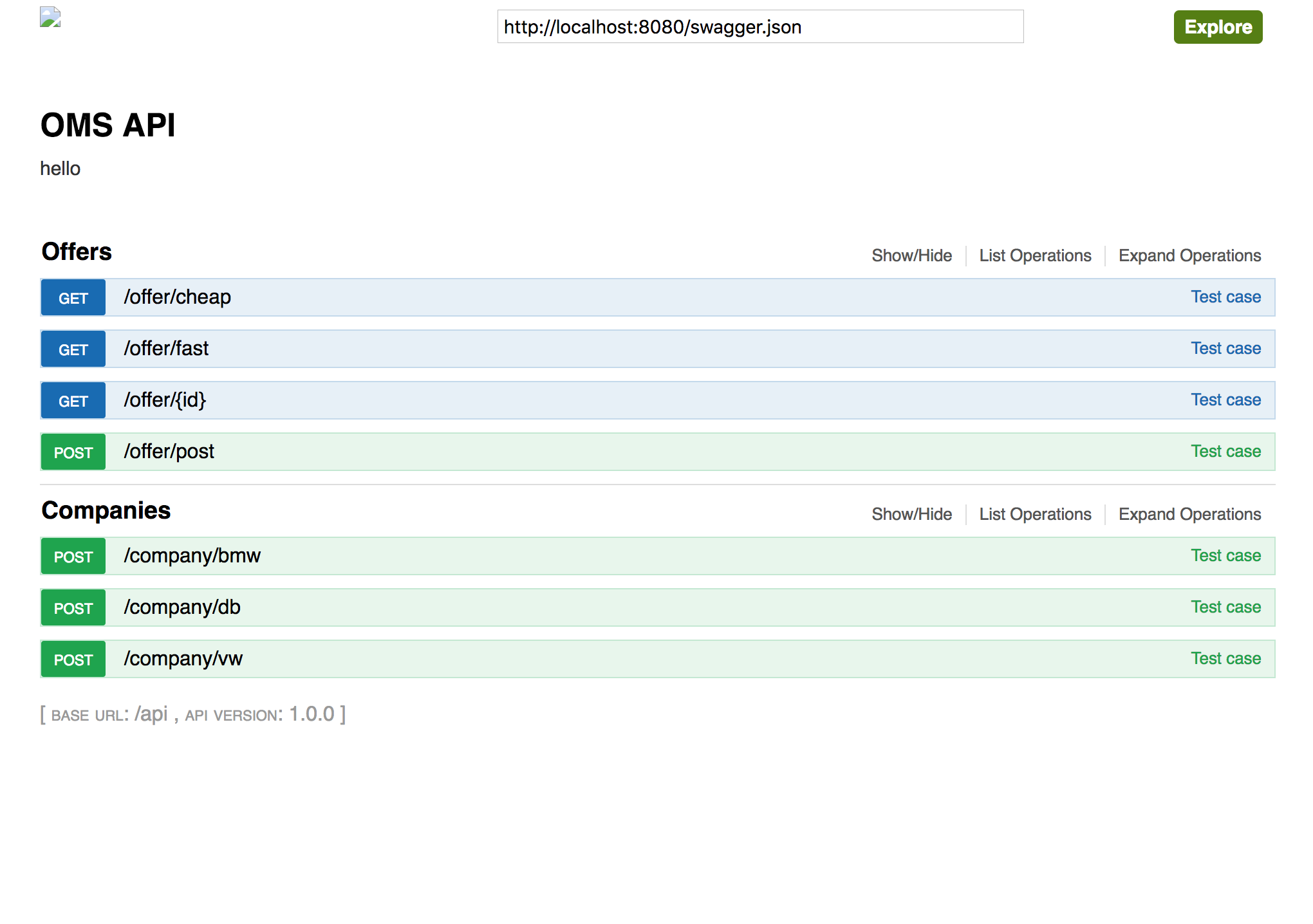Click the POST badge for /offer/post
Viewport: 1313px width, 924px height.
[73, 452]
